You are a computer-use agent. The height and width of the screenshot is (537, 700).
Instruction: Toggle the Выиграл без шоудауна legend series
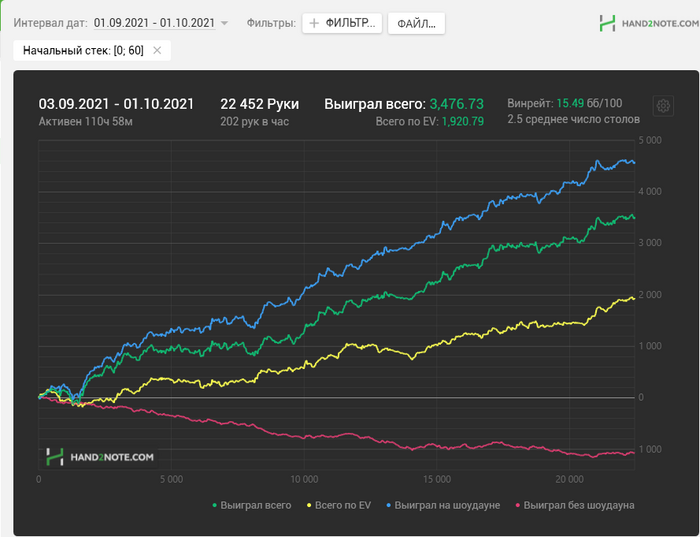pos(575,505)
